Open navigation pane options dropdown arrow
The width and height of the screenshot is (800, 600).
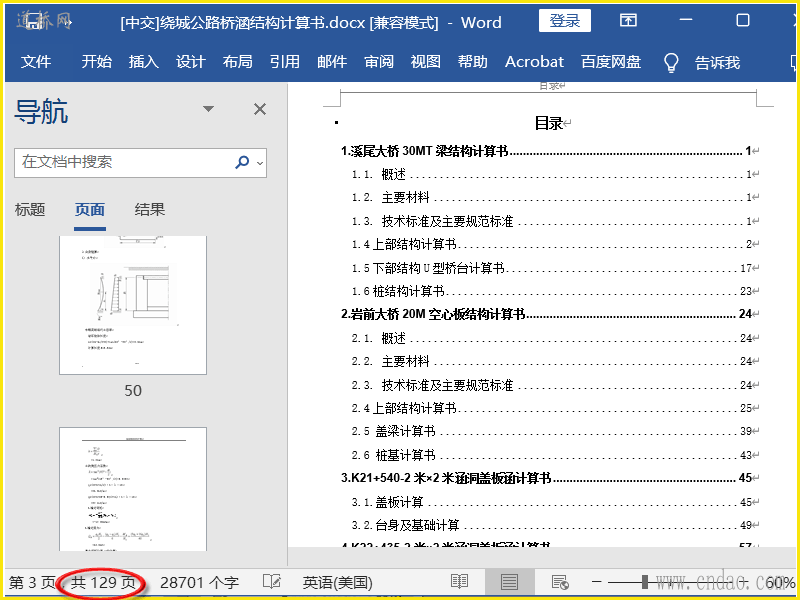pyautogui.click(x=208, y=109)
